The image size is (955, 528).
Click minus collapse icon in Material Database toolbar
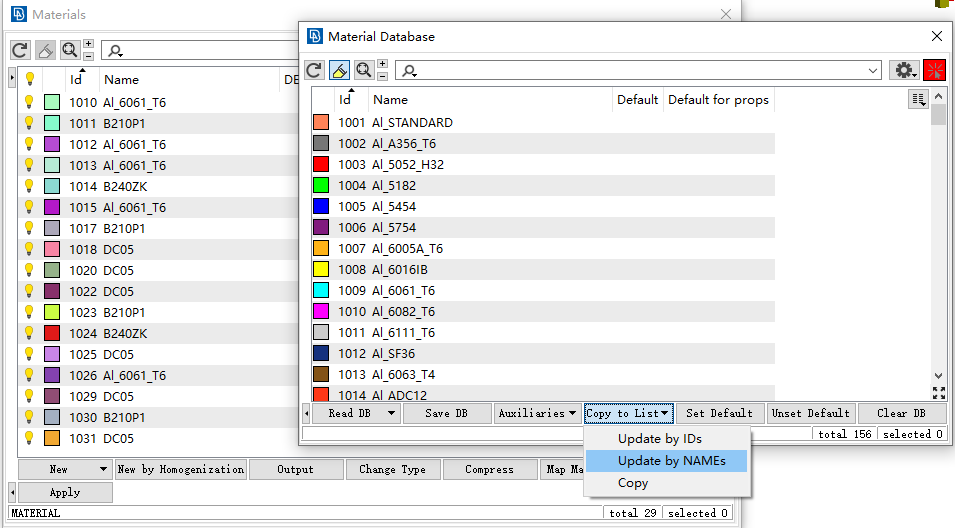click(382, 76)
